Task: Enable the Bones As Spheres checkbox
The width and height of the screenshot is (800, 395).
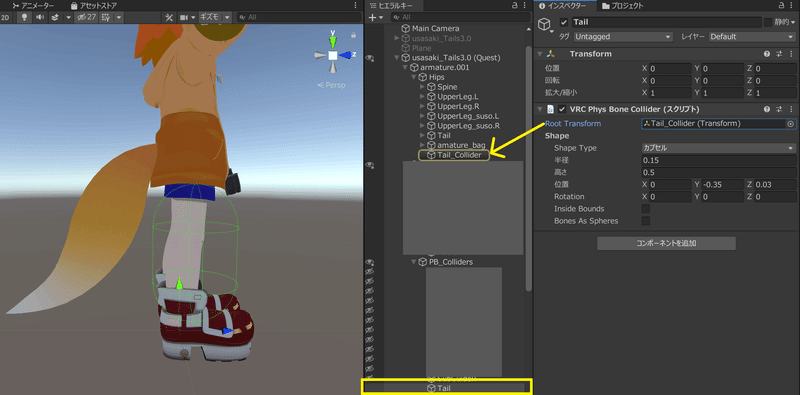Action: pyautogui.click(x=645, y=221)
